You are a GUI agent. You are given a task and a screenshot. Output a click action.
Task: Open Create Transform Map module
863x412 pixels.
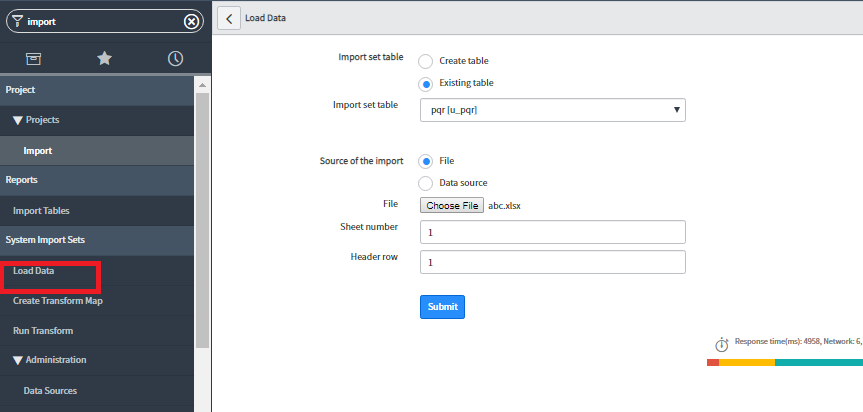(57, 301)
